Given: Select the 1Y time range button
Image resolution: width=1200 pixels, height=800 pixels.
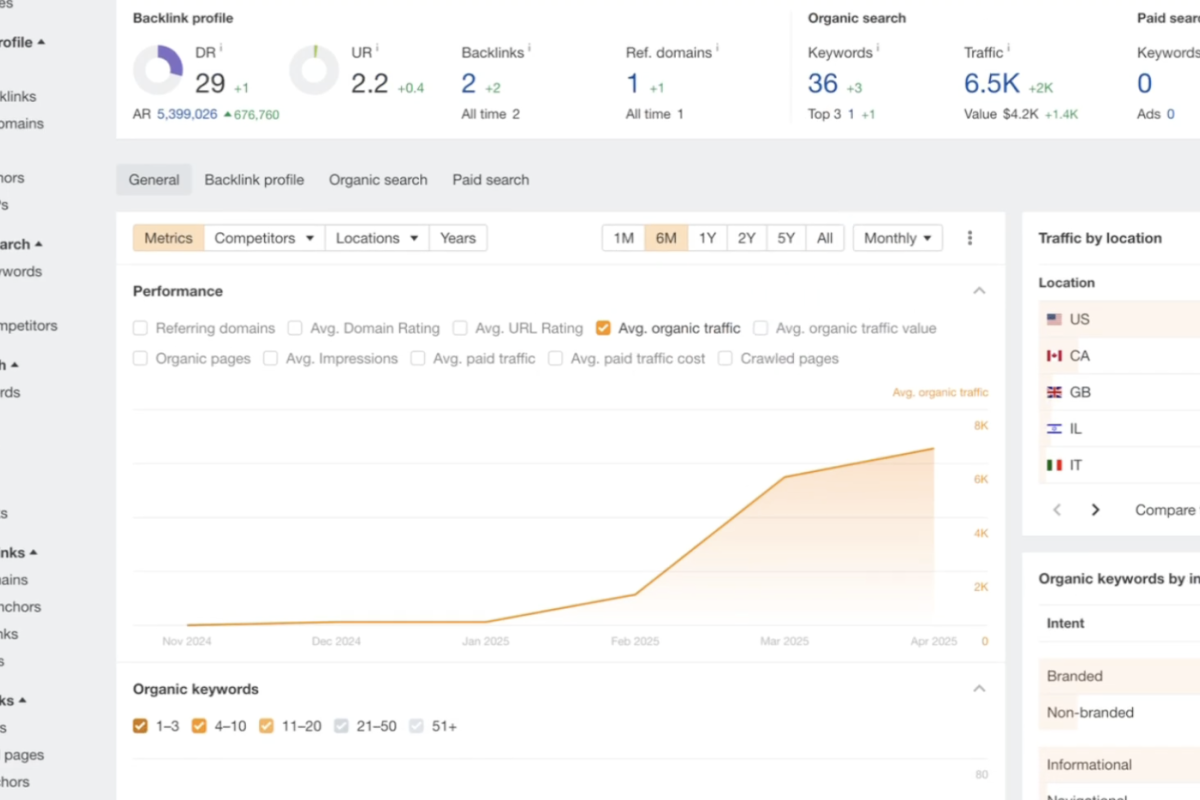Looking at the screenshot, I should click(707, 238).
